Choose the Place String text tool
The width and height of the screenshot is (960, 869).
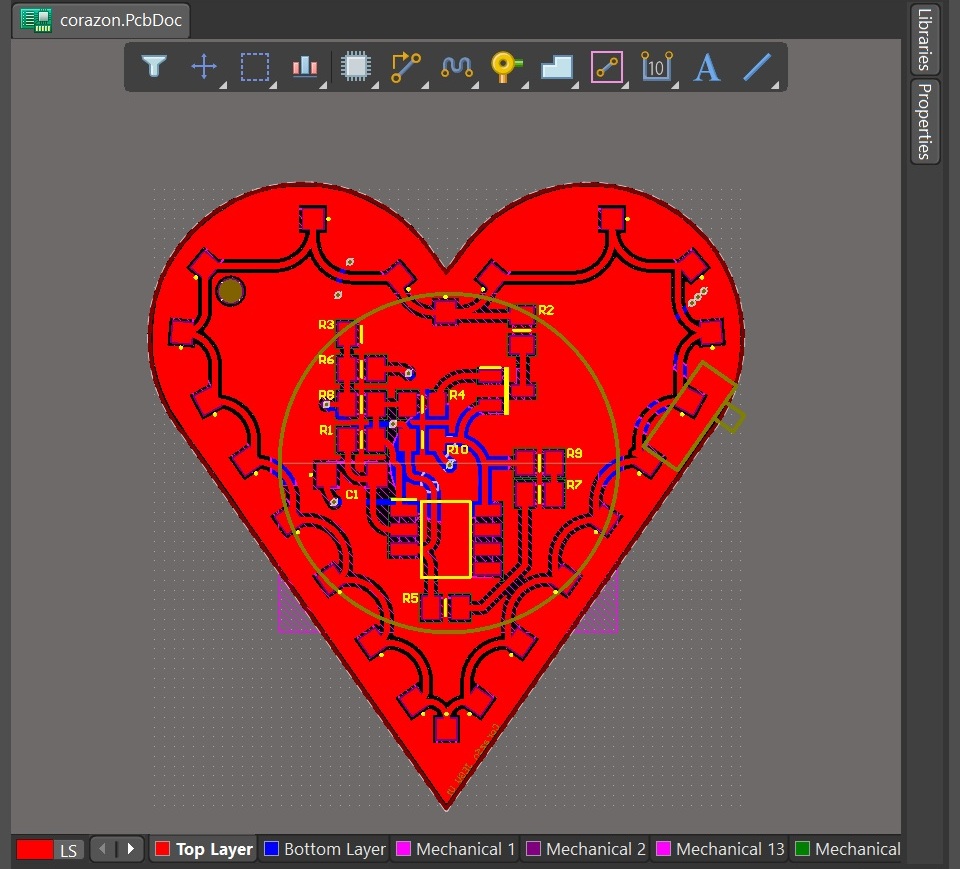click(707, 67)
